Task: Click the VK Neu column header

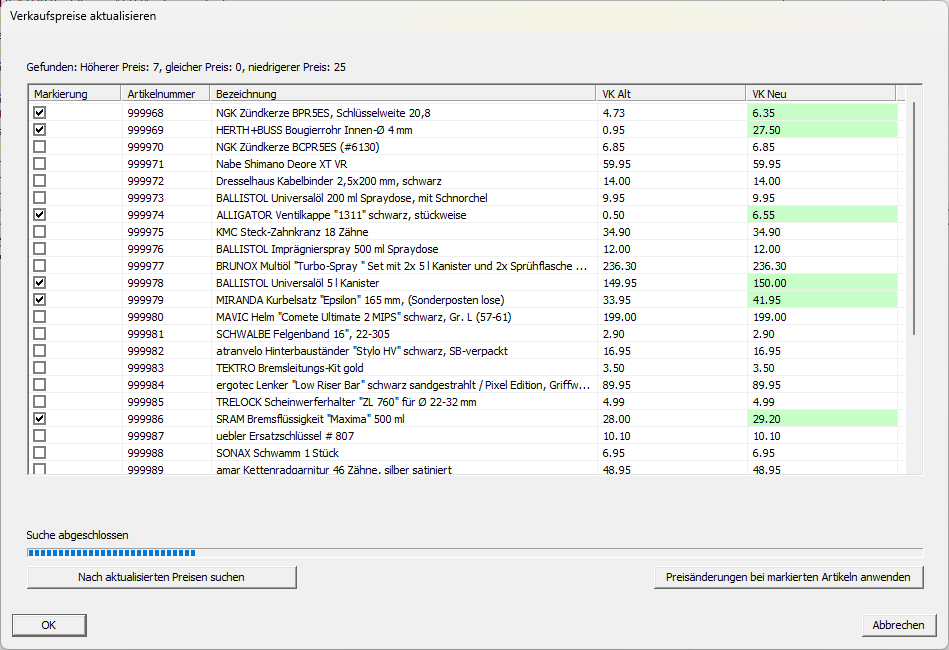Action: pyautogui.click(x=821, y=94)
